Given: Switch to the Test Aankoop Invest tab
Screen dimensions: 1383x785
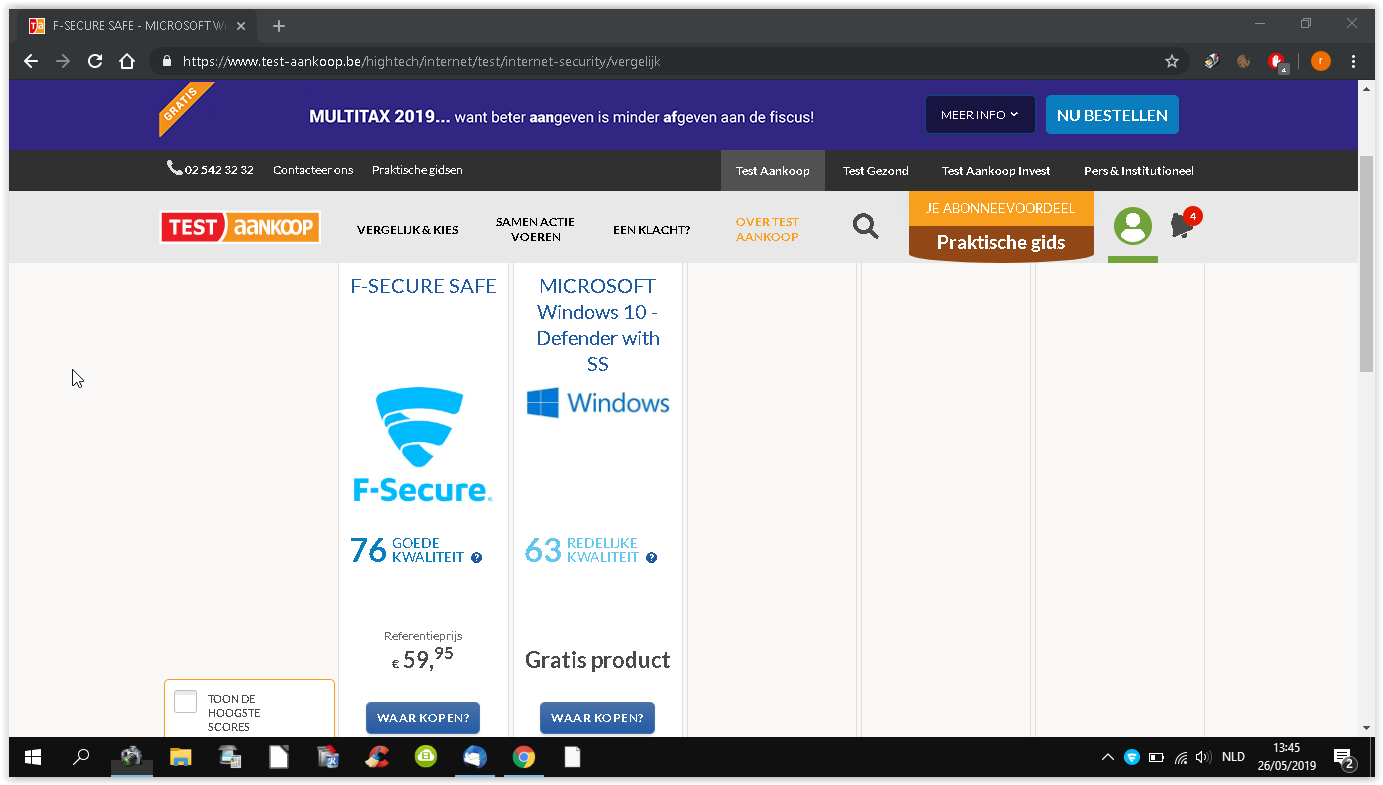Looking at the screenshot, I should [x=996, y=170].
